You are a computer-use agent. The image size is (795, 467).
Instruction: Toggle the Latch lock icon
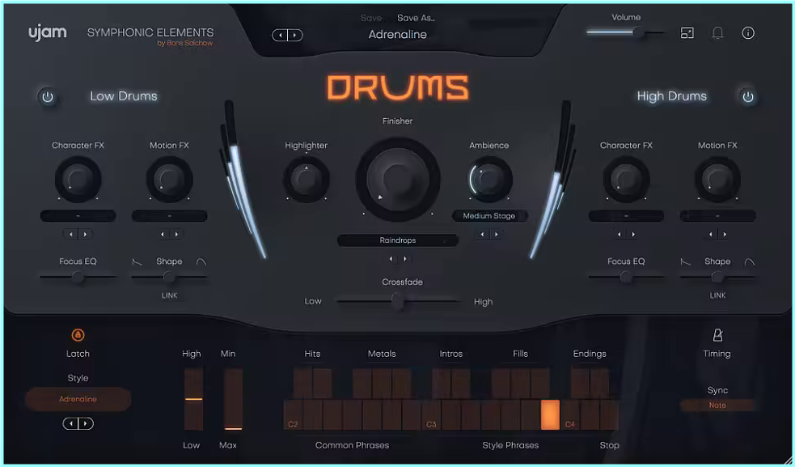point(78,335)
